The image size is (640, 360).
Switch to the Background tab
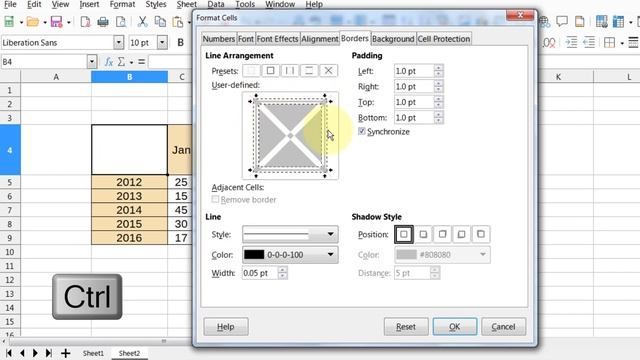(x=393, y=39)
